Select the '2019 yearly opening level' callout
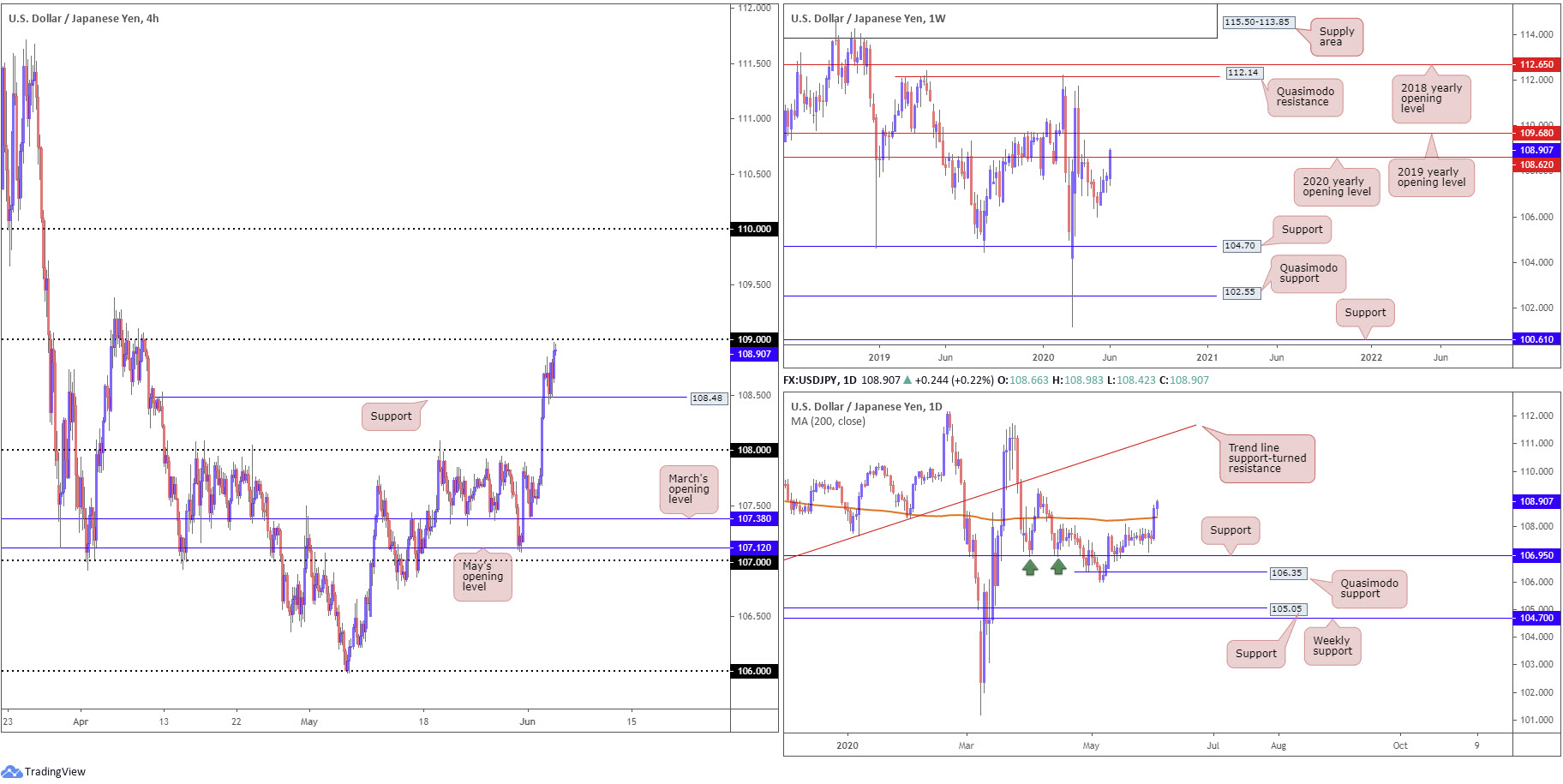The width and height of the screenshot is (1563, 784). pos(1431,177)
